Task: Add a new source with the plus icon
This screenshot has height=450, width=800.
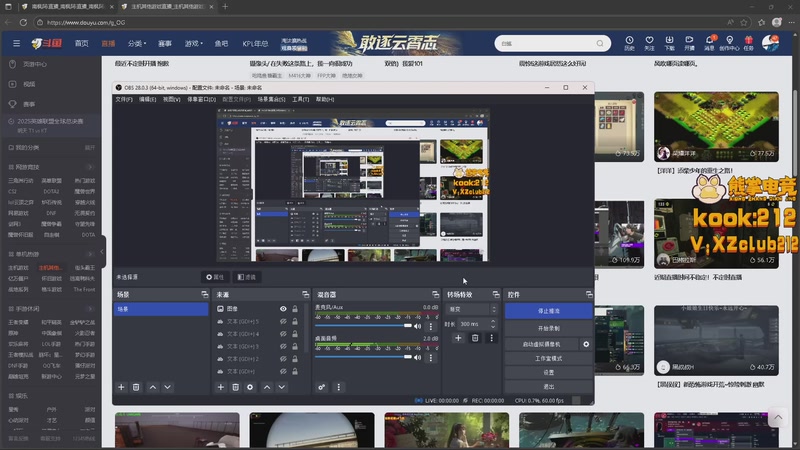Action: point(220,387)
